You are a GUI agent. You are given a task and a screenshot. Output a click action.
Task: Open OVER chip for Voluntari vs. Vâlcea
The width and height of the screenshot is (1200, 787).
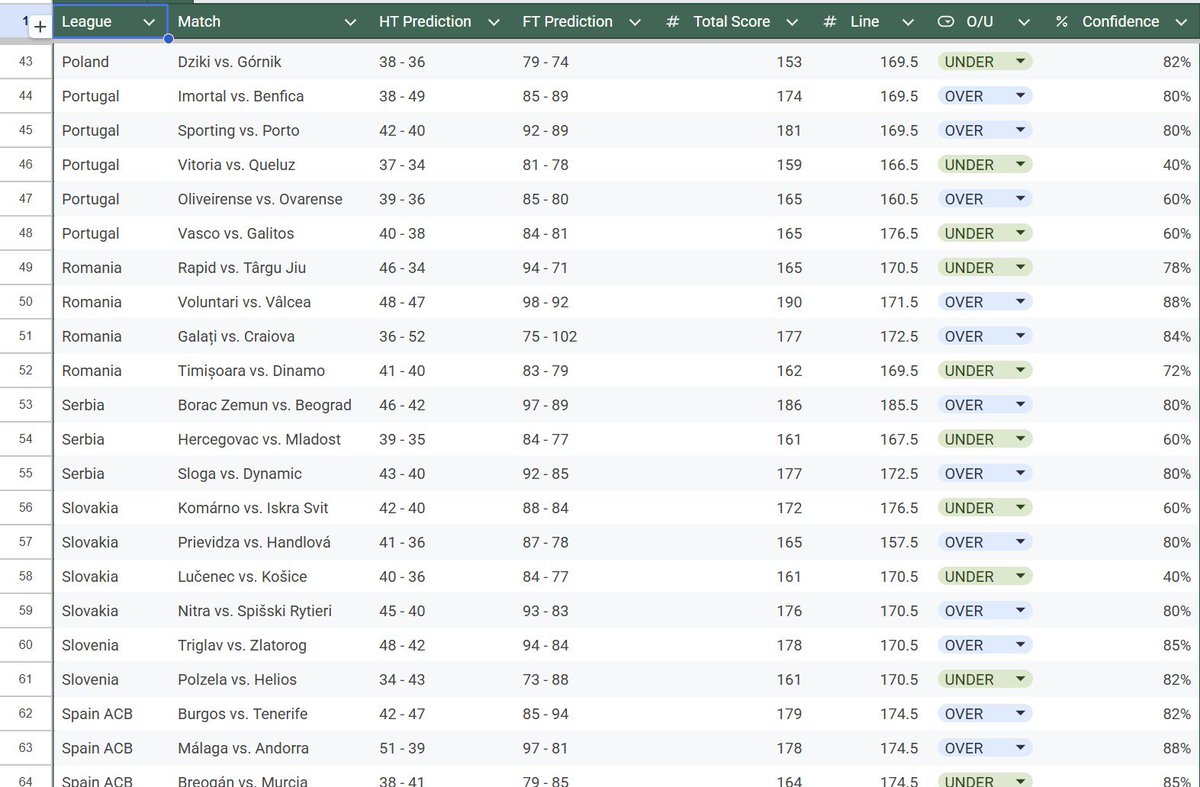985,302
